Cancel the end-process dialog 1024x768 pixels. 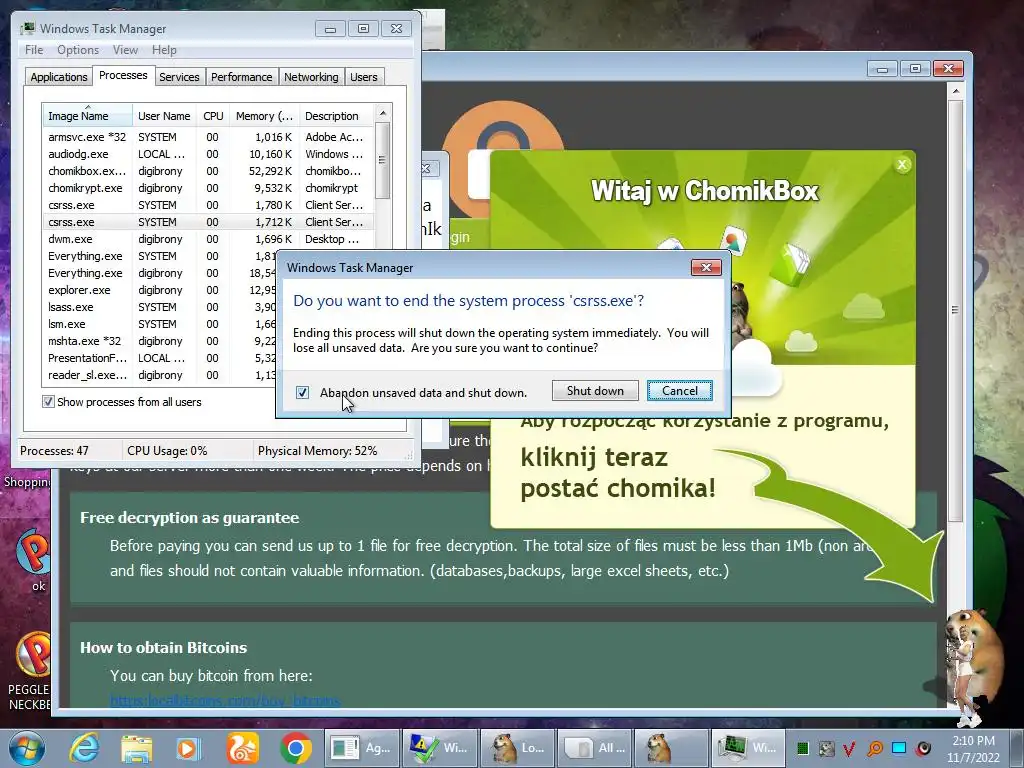[x=679, y=391]
